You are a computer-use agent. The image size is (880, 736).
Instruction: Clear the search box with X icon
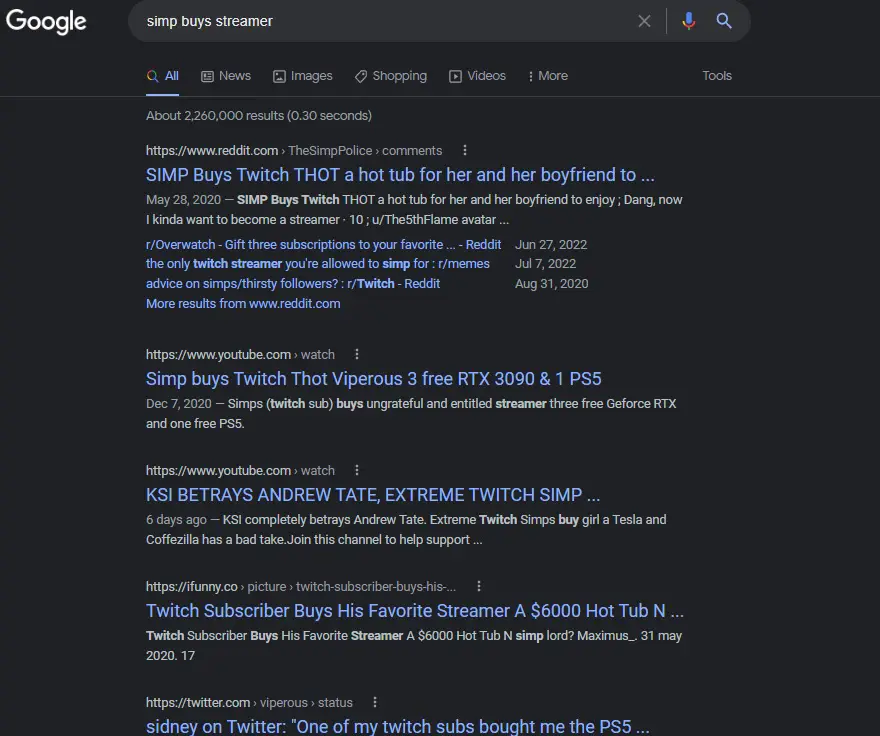point(644,21)
